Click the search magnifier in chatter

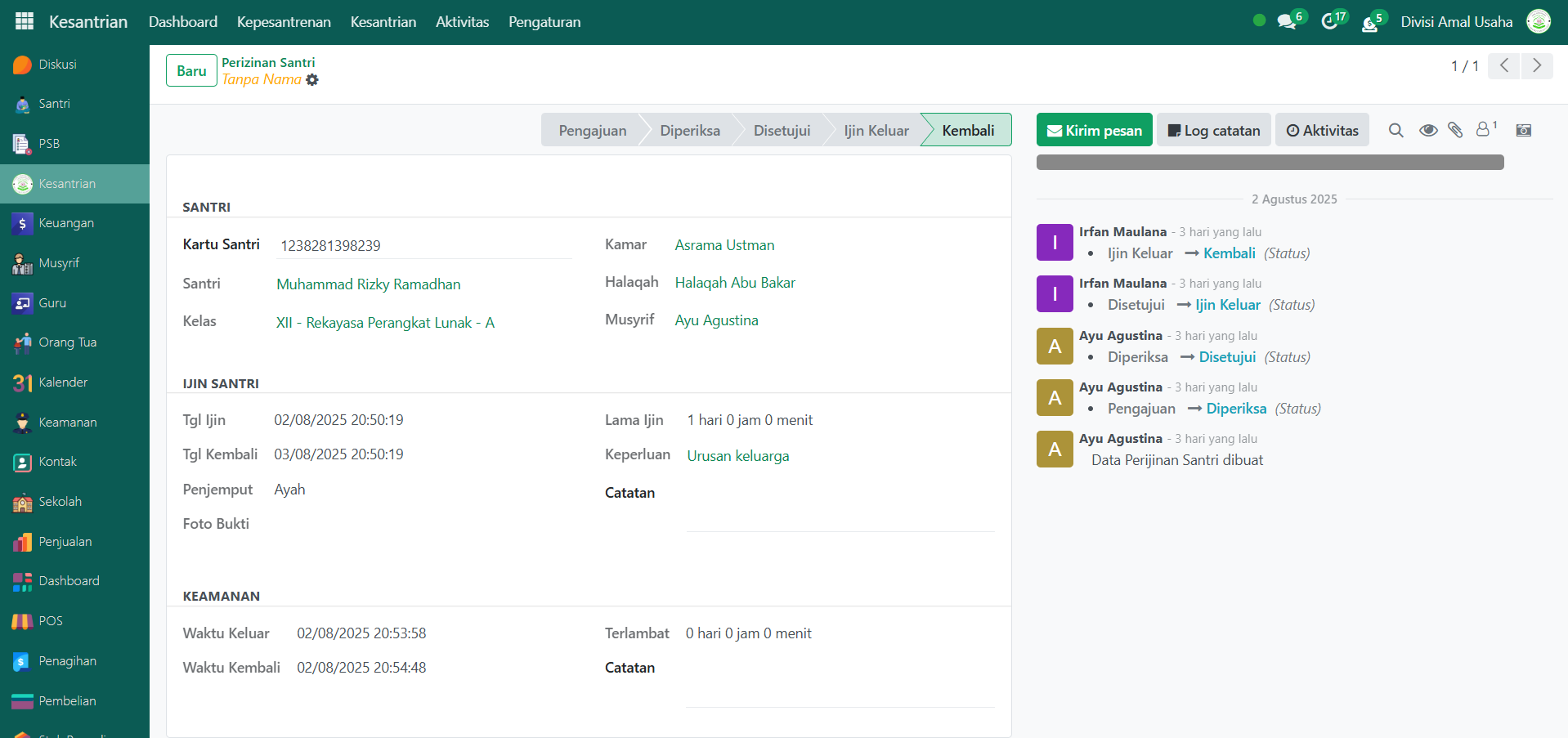[x=1396, y=130]
